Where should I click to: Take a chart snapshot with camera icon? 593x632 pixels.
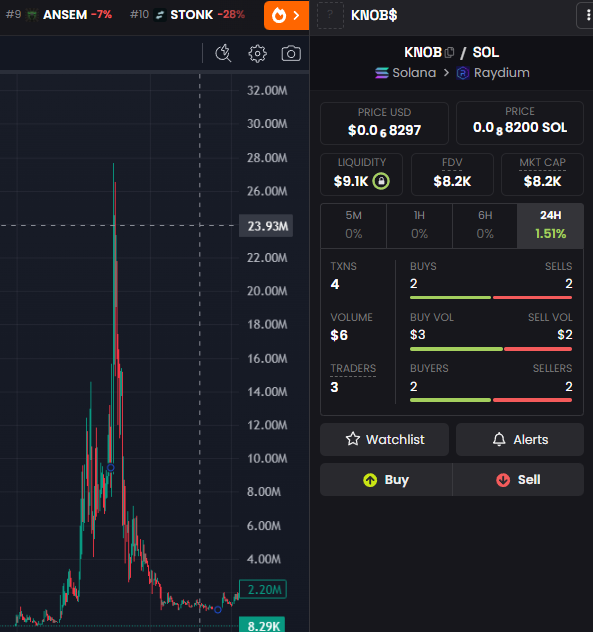(291, 54)
